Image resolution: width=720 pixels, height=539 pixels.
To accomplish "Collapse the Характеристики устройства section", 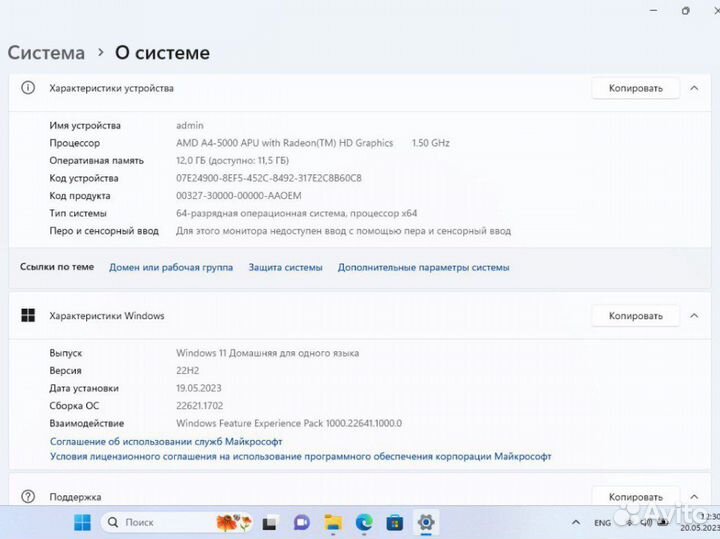I will 694,88.
